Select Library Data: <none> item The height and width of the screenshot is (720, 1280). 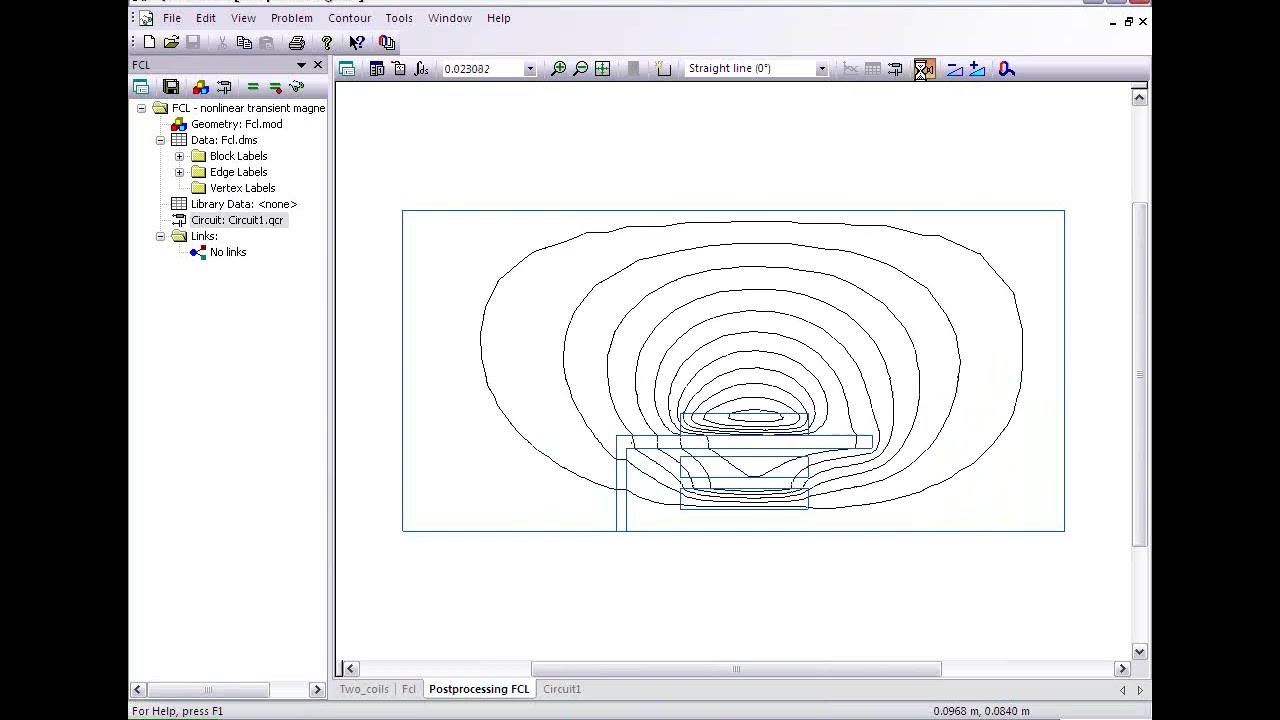244,204
